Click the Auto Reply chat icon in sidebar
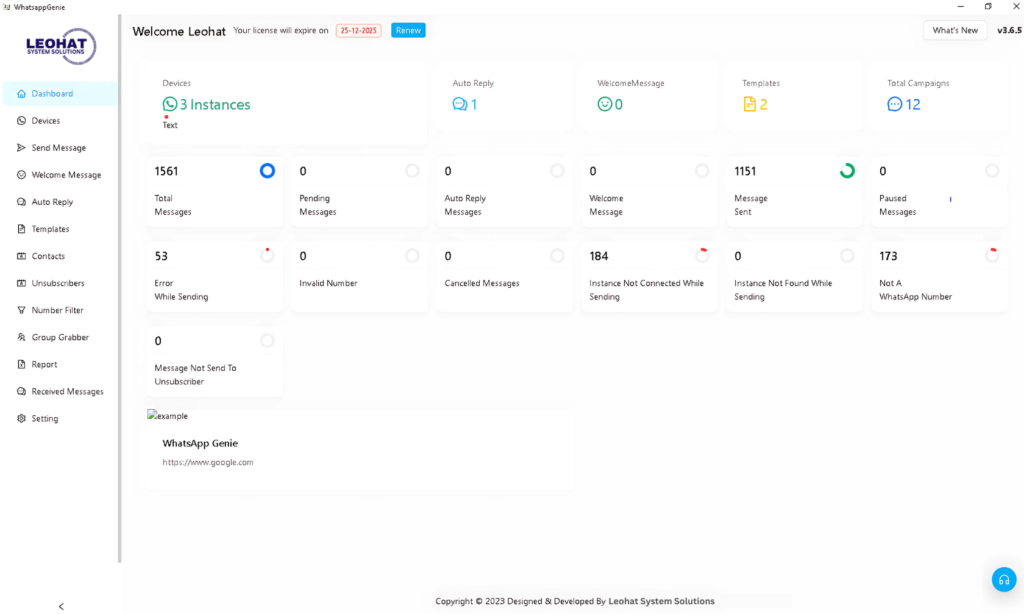The height and width of the screenshot is (614, 1024). [22, 202]
